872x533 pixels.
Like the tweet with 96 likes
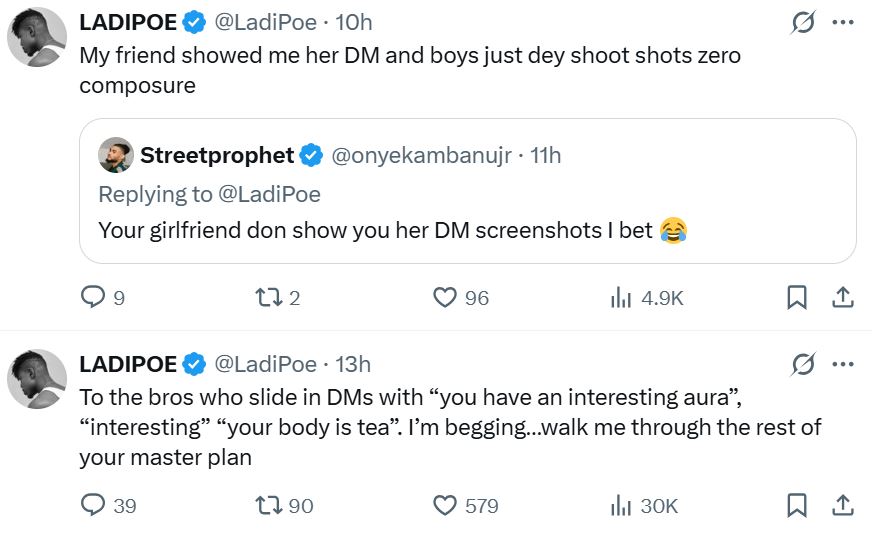click(x=445, y=297)
